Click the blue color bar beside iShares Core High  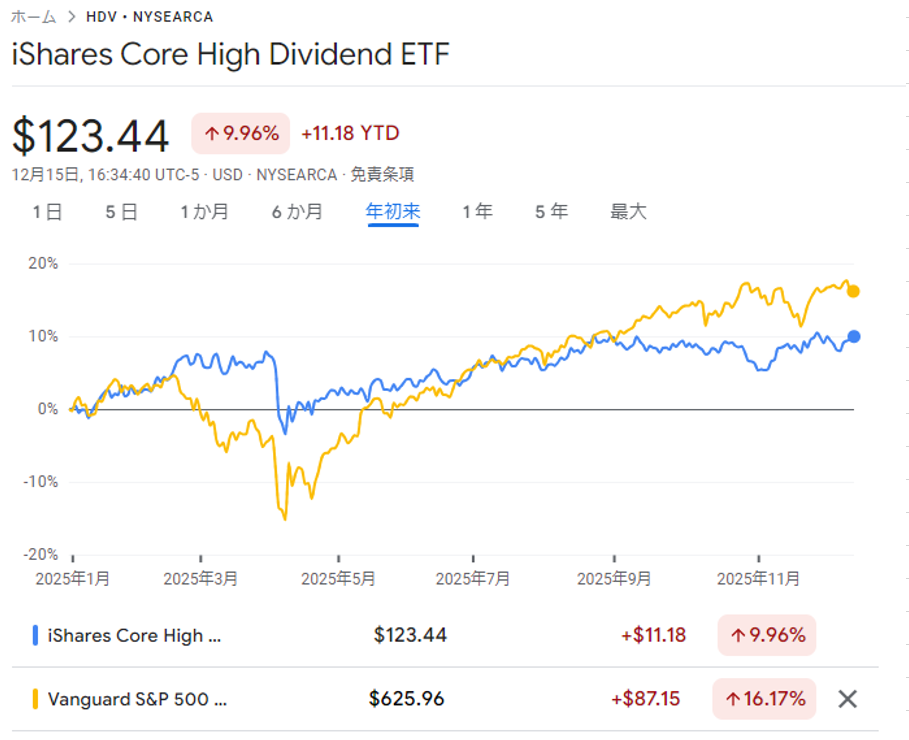pos(35,635)
